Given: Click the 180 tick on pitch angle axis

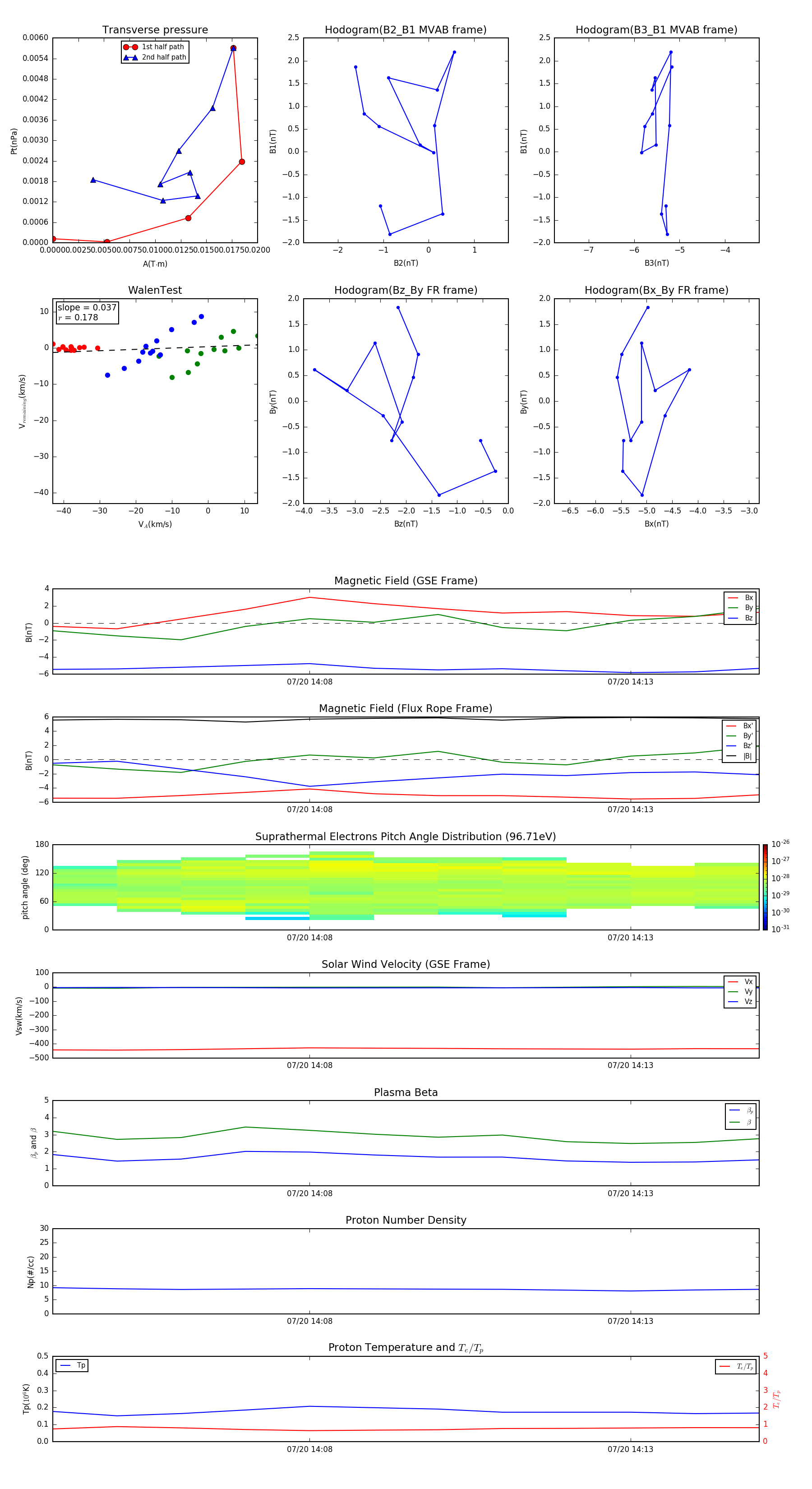Looking at the screenshot, I should click(x=42, y=845).
